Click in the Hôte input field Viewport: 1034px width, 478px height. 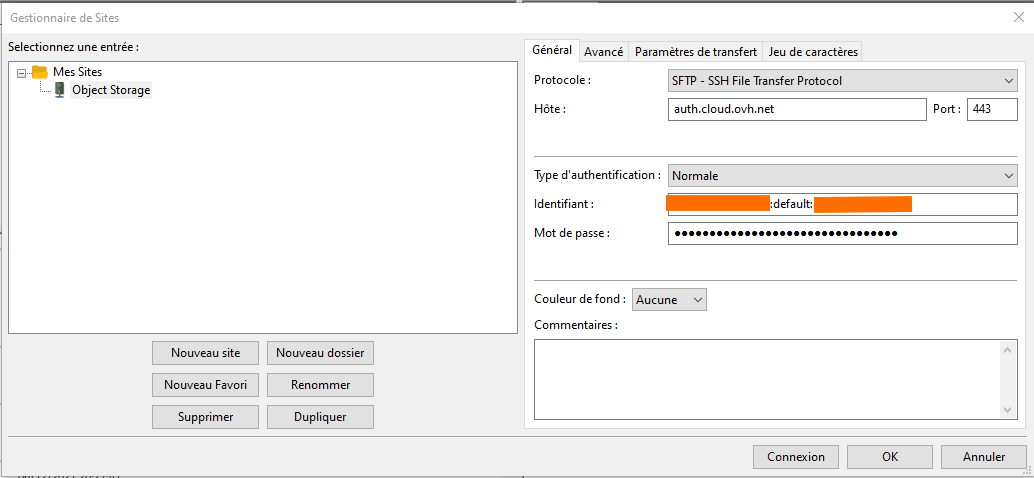click(x=796, y=109)
